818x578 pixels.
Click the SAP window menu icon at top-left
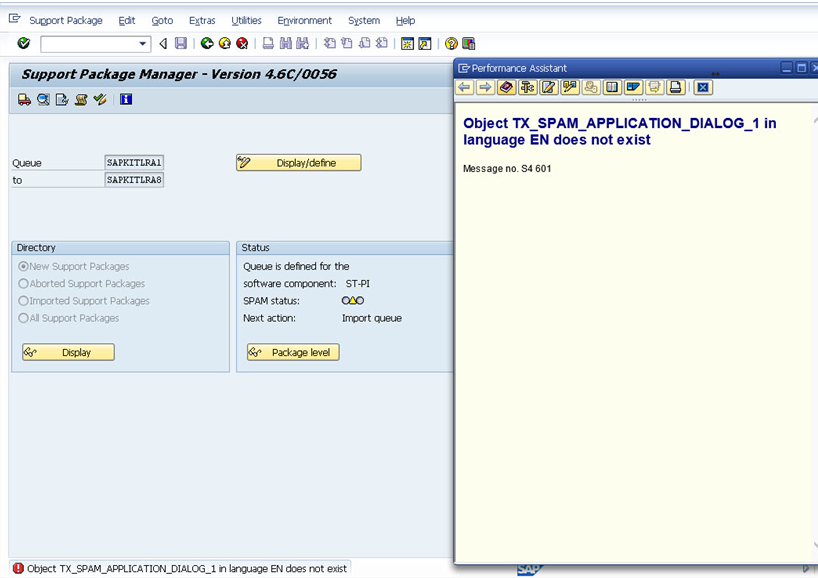pos(14,19)
